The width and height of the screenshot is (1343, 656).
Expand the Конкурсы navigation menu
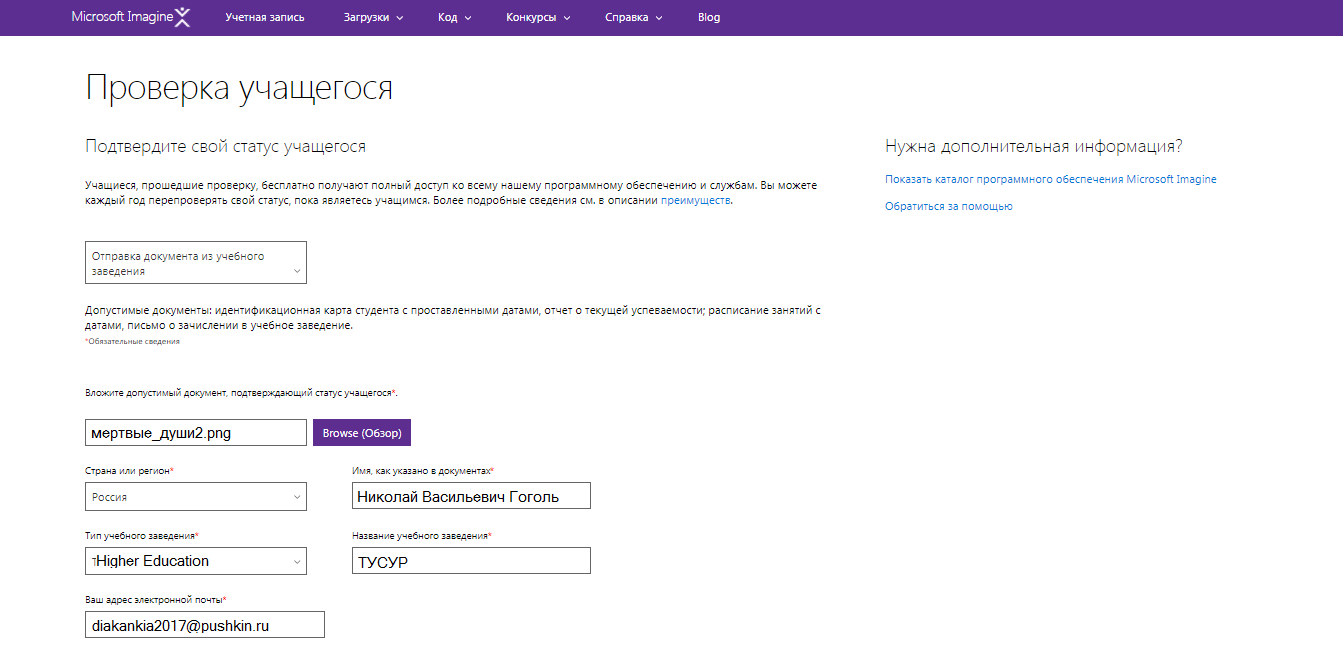(x=538, y=18)
